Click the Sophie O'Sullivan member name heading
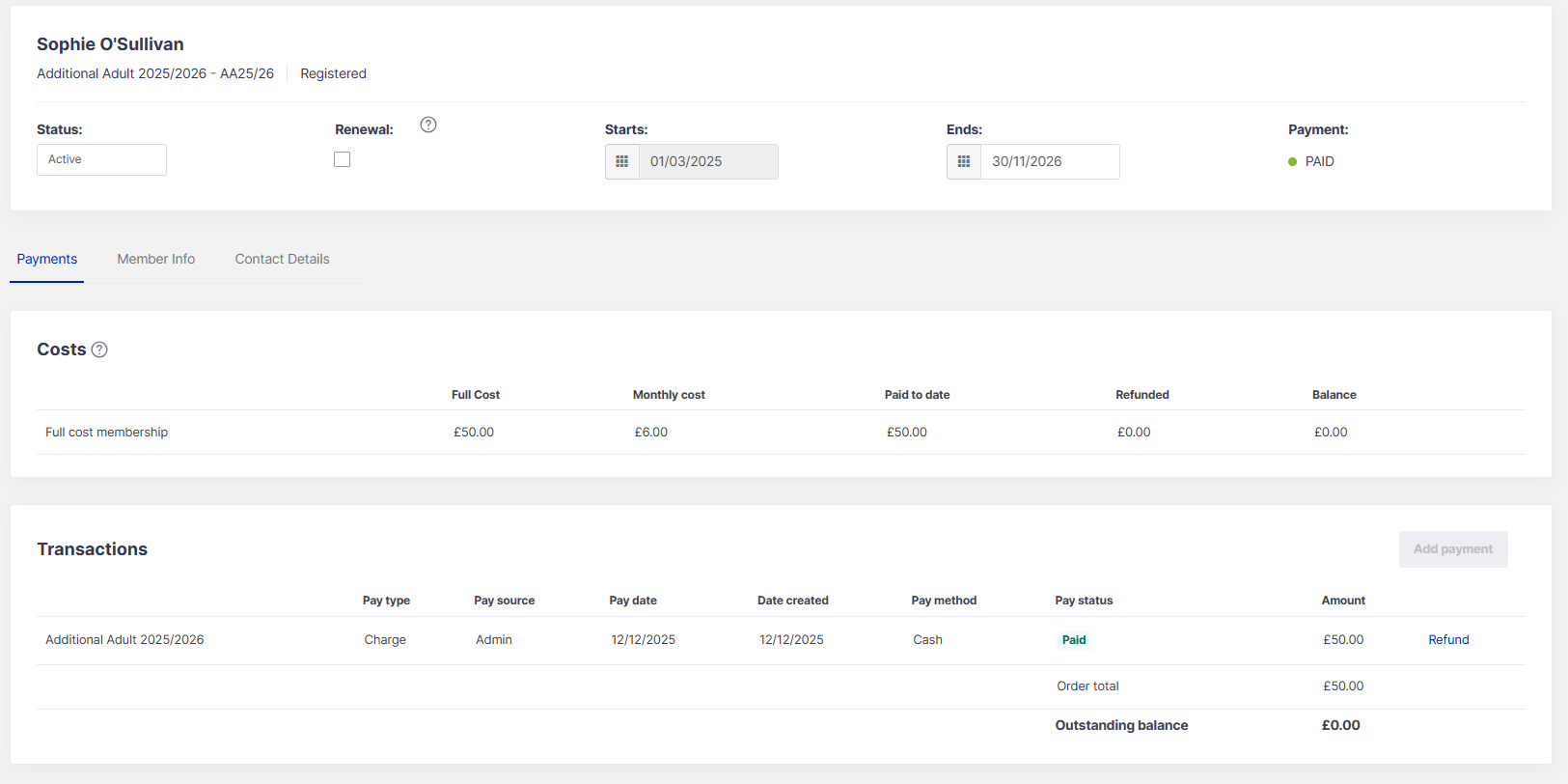1568x784 pixels. coord(110,44)
